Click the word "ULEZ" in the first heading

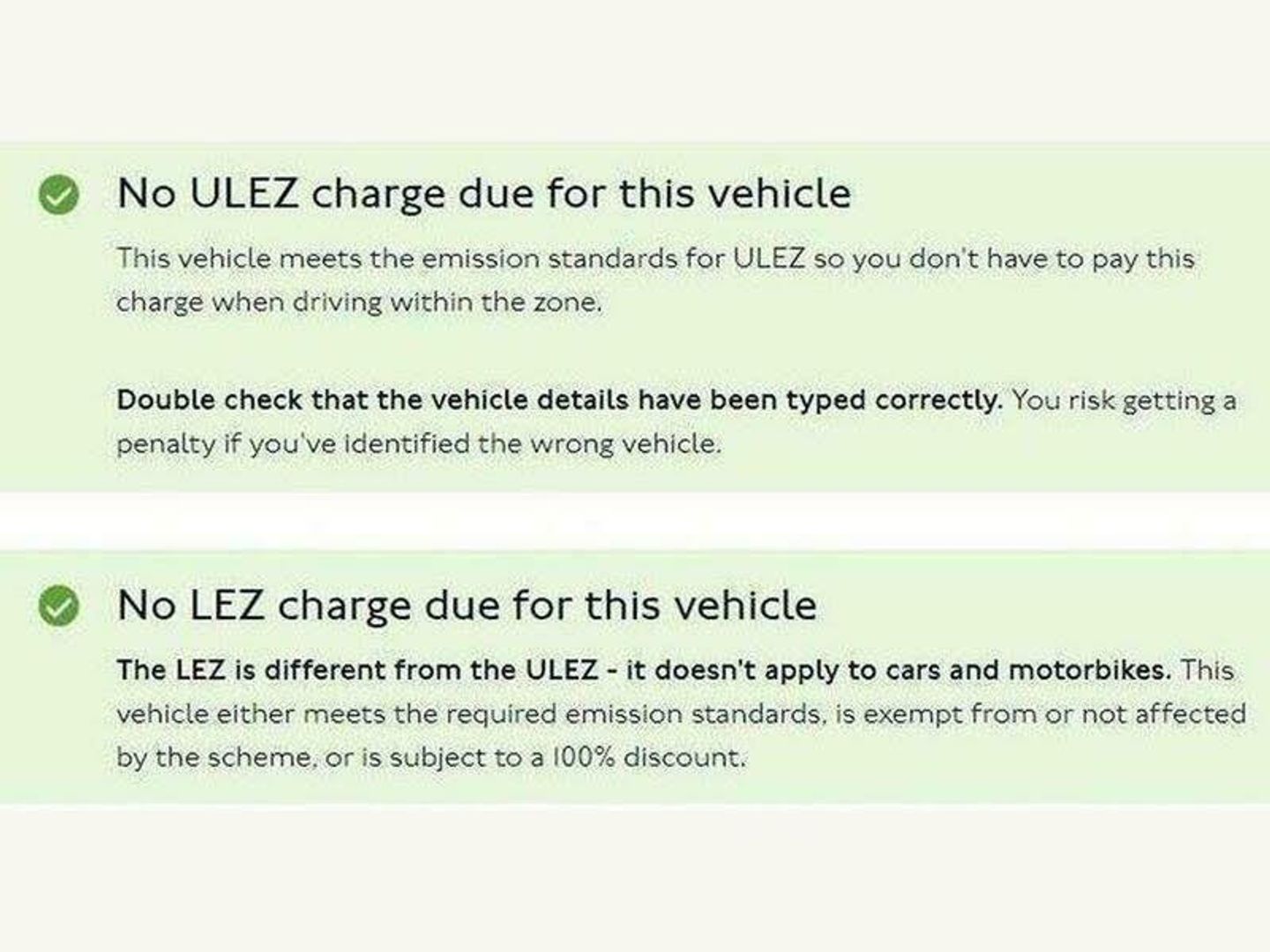[x=244, y=193]
